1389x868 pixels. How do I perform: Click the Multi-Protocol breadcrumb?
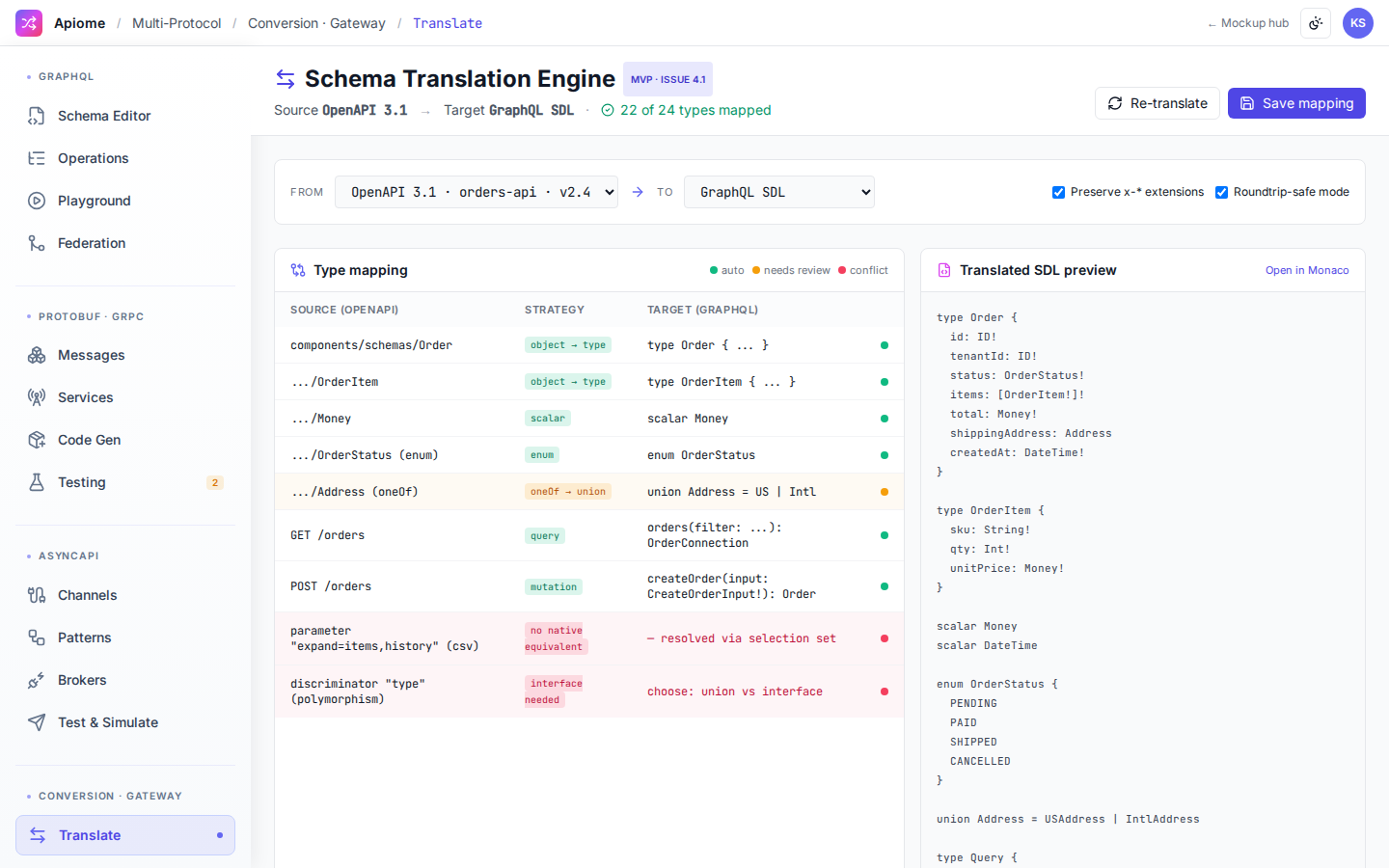click(177, 23)
